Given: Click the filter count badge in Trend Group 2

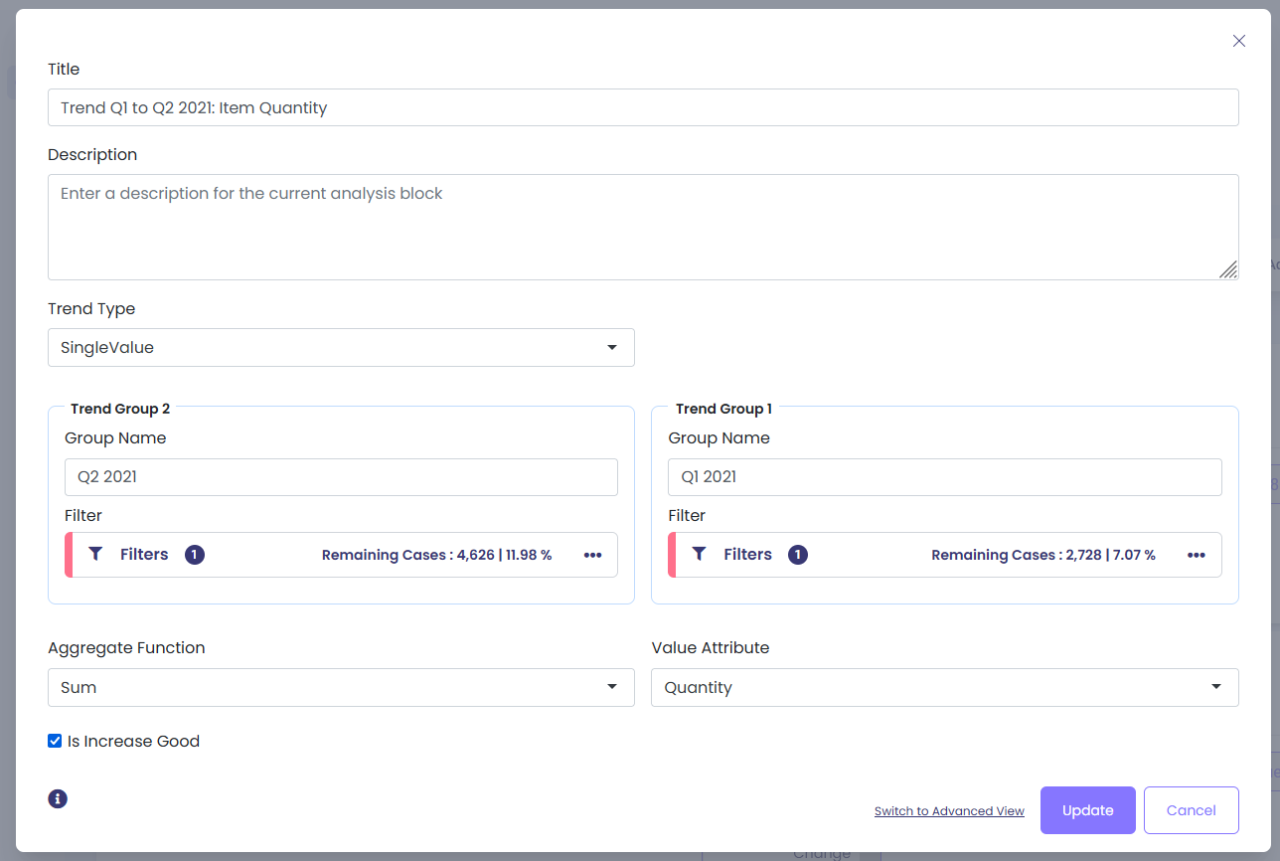Looking at the screenshot, I should tap(195, 554).
